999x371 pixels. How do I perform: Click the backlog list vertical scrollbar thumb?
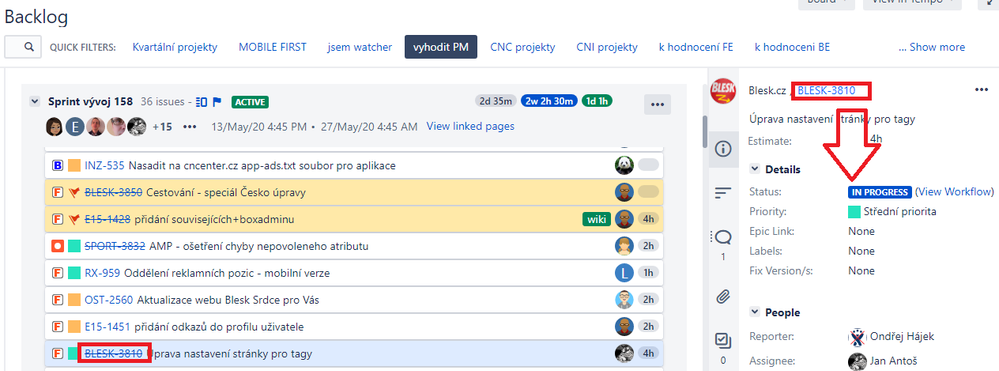pyautogui.click(x=705, y=131)
